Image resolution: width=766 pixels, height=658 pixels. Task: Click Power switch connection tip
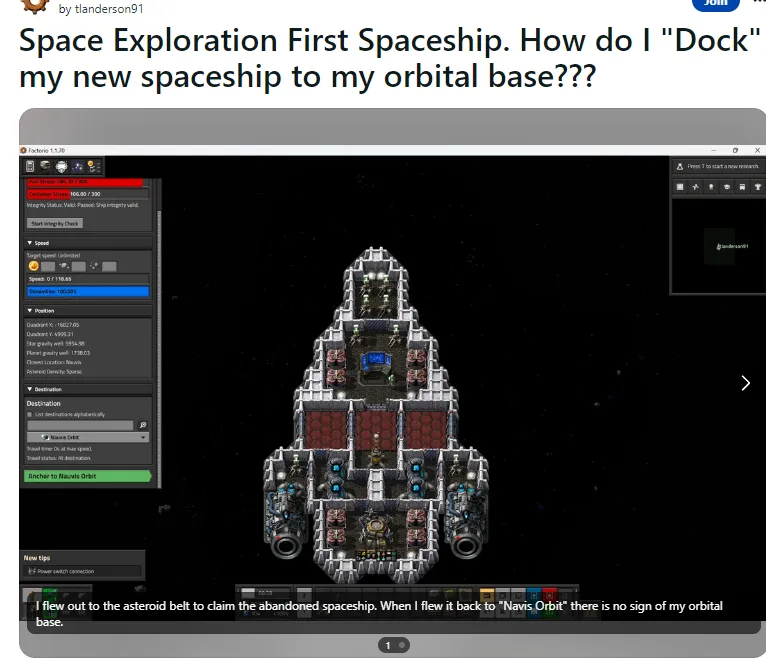tap(84, 571)
